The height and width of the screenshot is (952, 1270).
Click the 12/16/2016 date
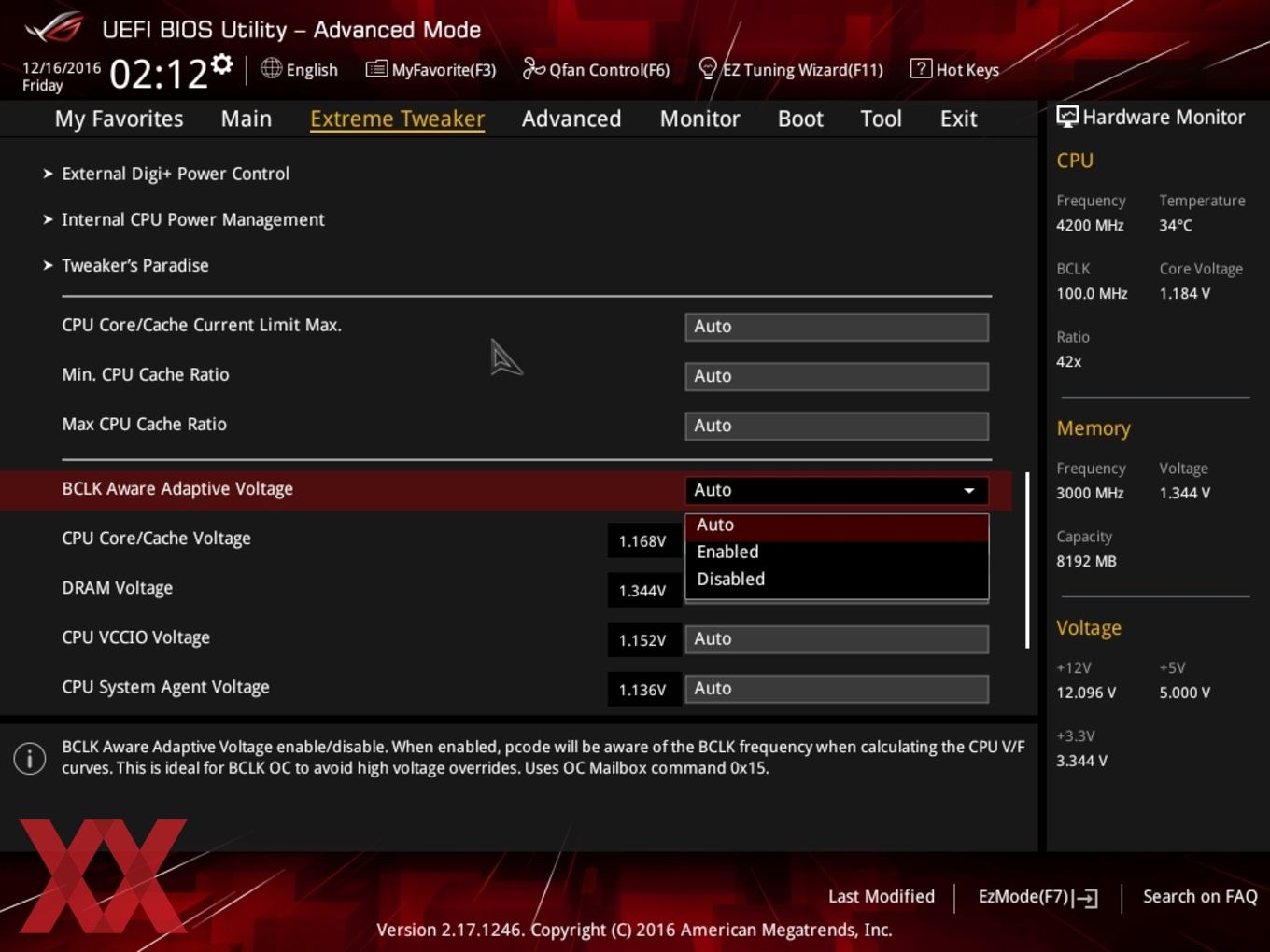(62, 68)
